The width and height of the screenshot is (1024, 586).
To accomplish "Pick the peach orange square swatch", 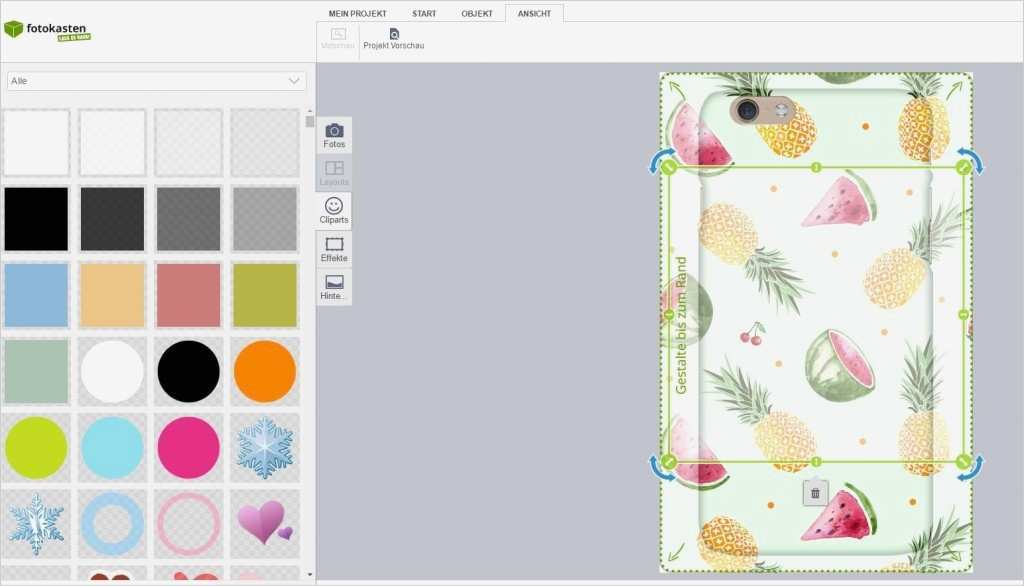I will (112, 295).
